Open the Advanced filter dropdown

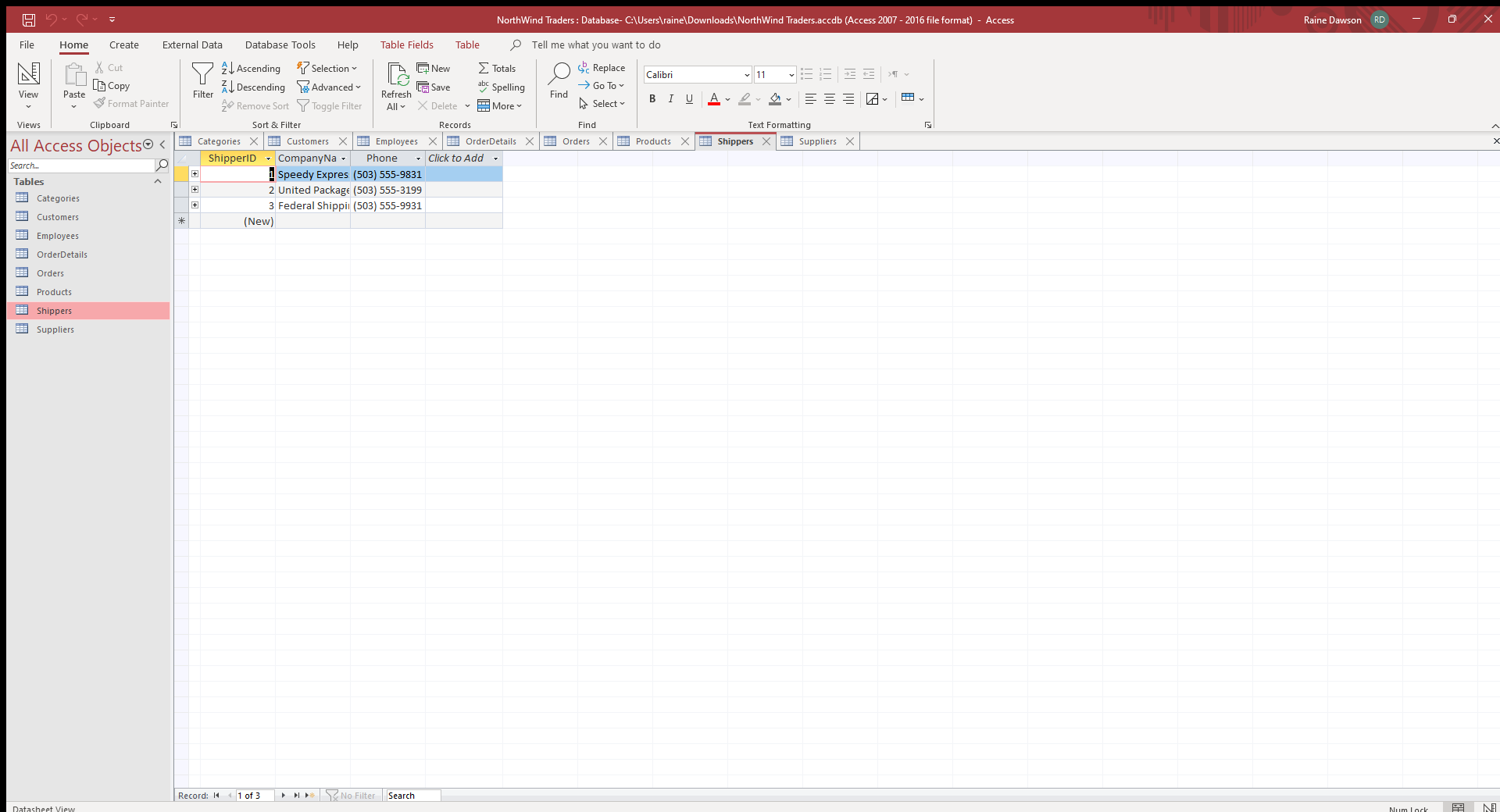[329, 87]
